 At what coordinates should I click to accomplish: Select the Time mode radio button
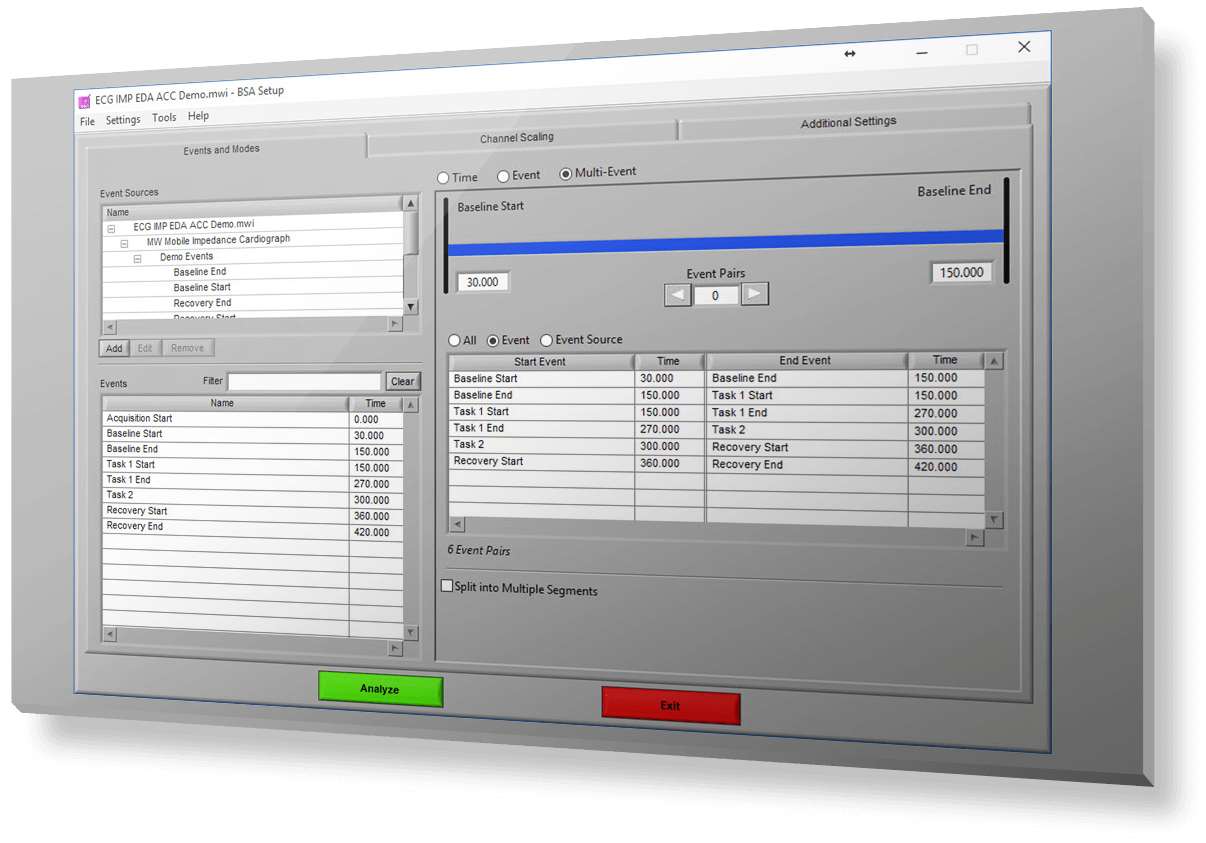pyautogui.click(x=443, y=178)
